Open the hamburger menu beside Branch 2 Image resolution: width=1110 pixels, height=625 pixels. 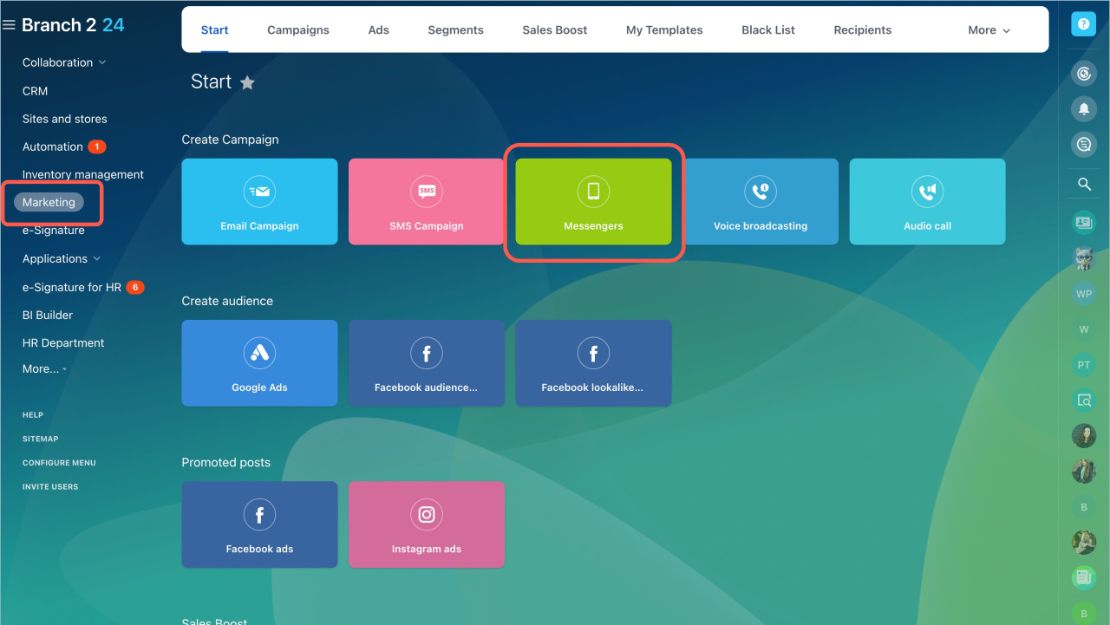point(8,25)
